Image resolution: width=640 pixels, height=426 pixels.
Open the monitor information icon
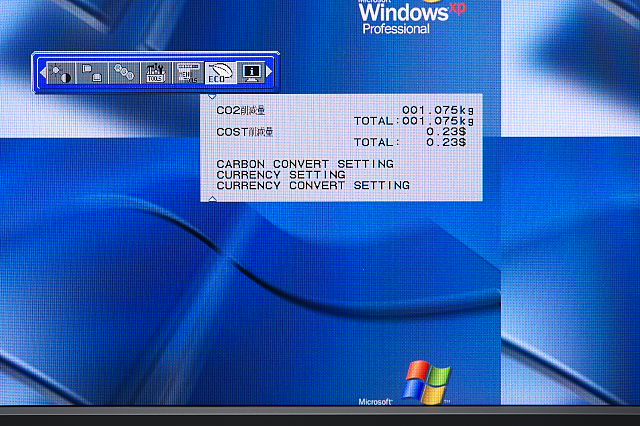coord(250,73)
